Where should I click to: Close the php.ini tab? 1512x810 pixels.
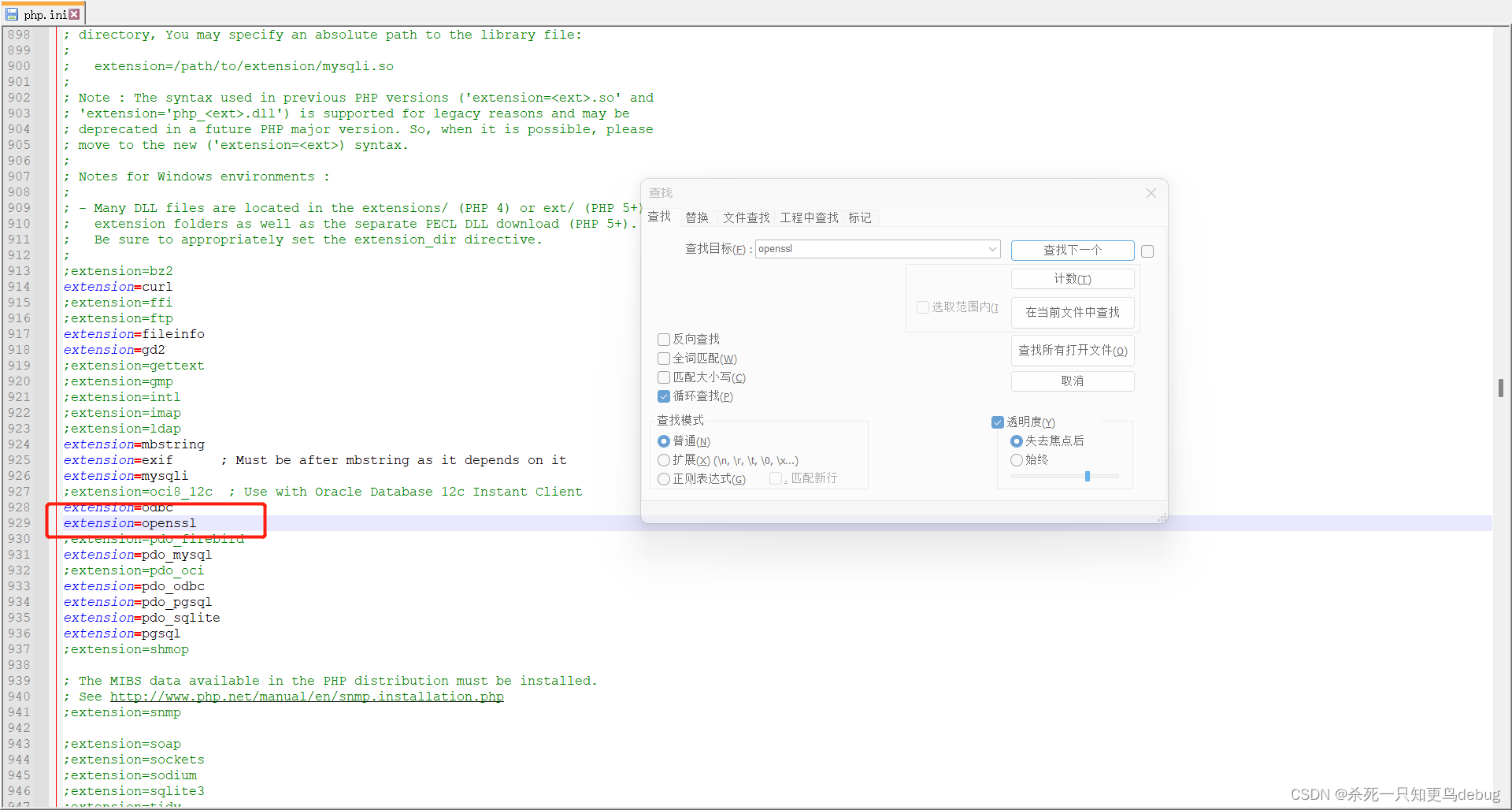(73, 13)
